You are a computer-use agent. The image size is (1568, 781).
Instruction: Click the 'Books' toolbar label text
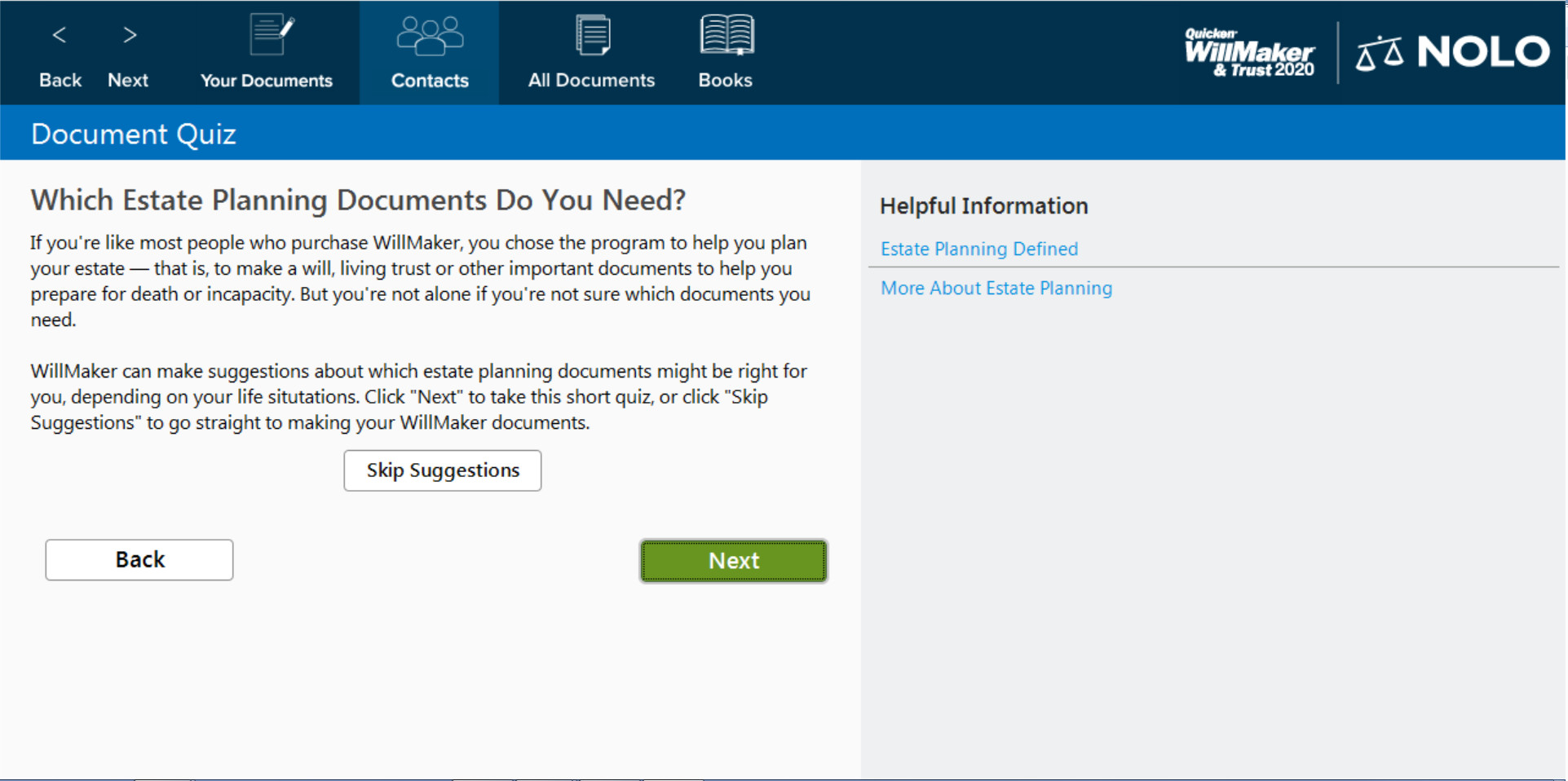(725, 81)
